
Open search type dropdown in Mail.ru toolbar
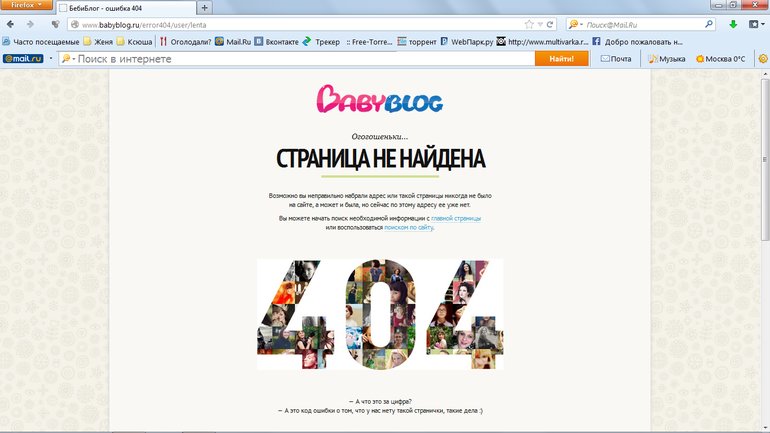(68, 58)
